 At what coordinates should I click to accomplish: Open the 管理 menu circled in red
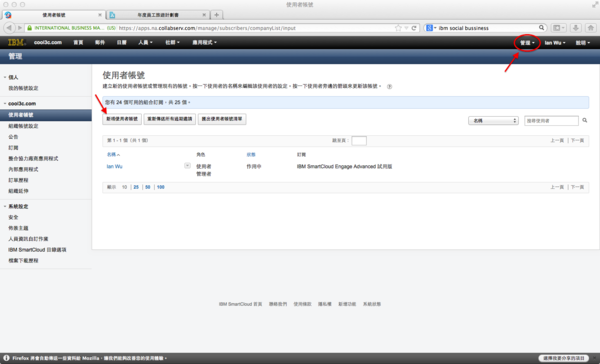tap(527, 42)
